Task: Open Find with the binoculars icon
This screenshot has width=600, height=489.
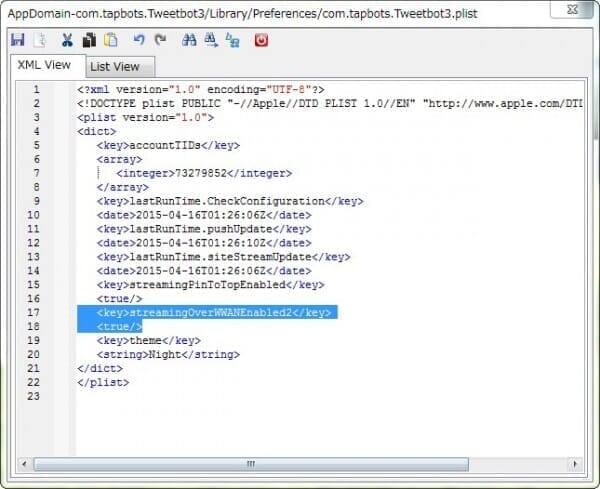Action: point(189,40)
